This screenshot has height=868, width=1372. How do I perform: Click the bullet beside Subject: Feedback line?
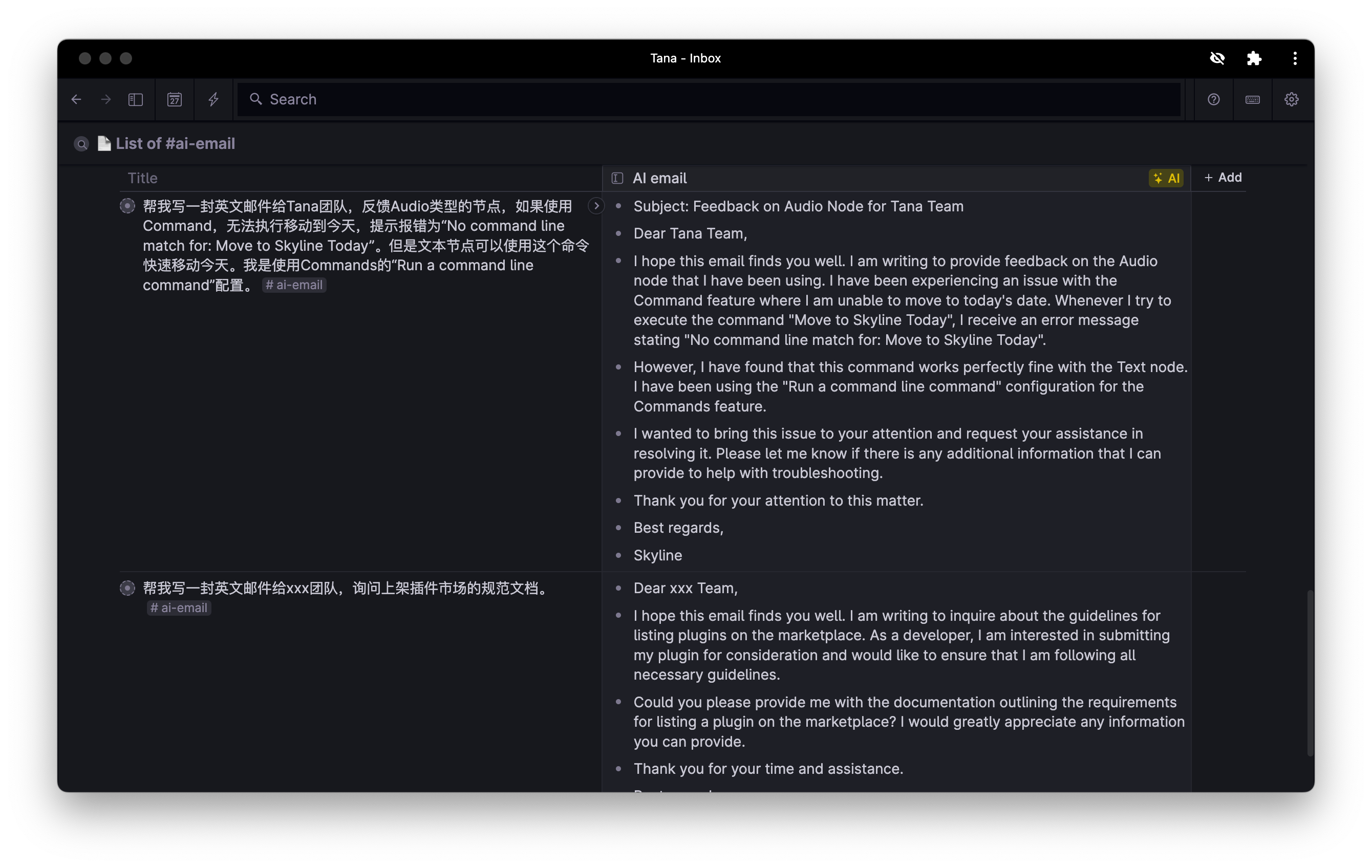(x=618, y=206)
